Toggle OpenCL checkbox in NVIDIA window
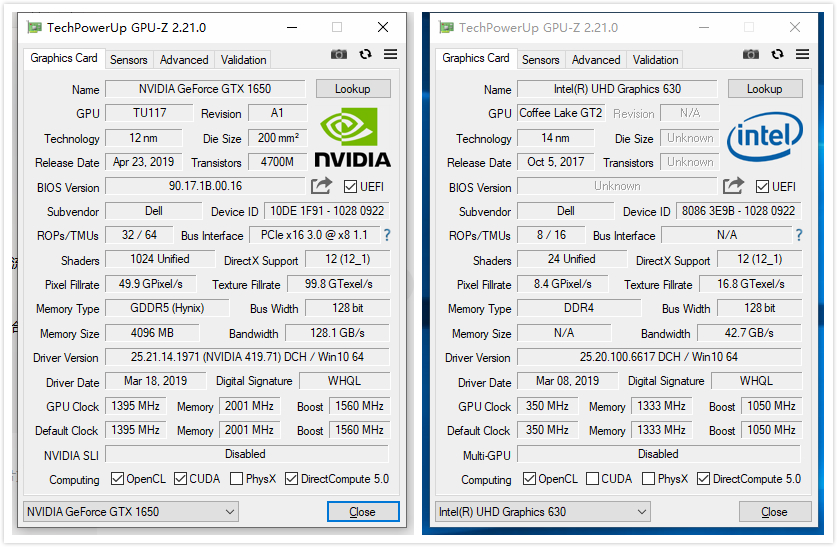837x547 pixels. click(x=117, y=479)
